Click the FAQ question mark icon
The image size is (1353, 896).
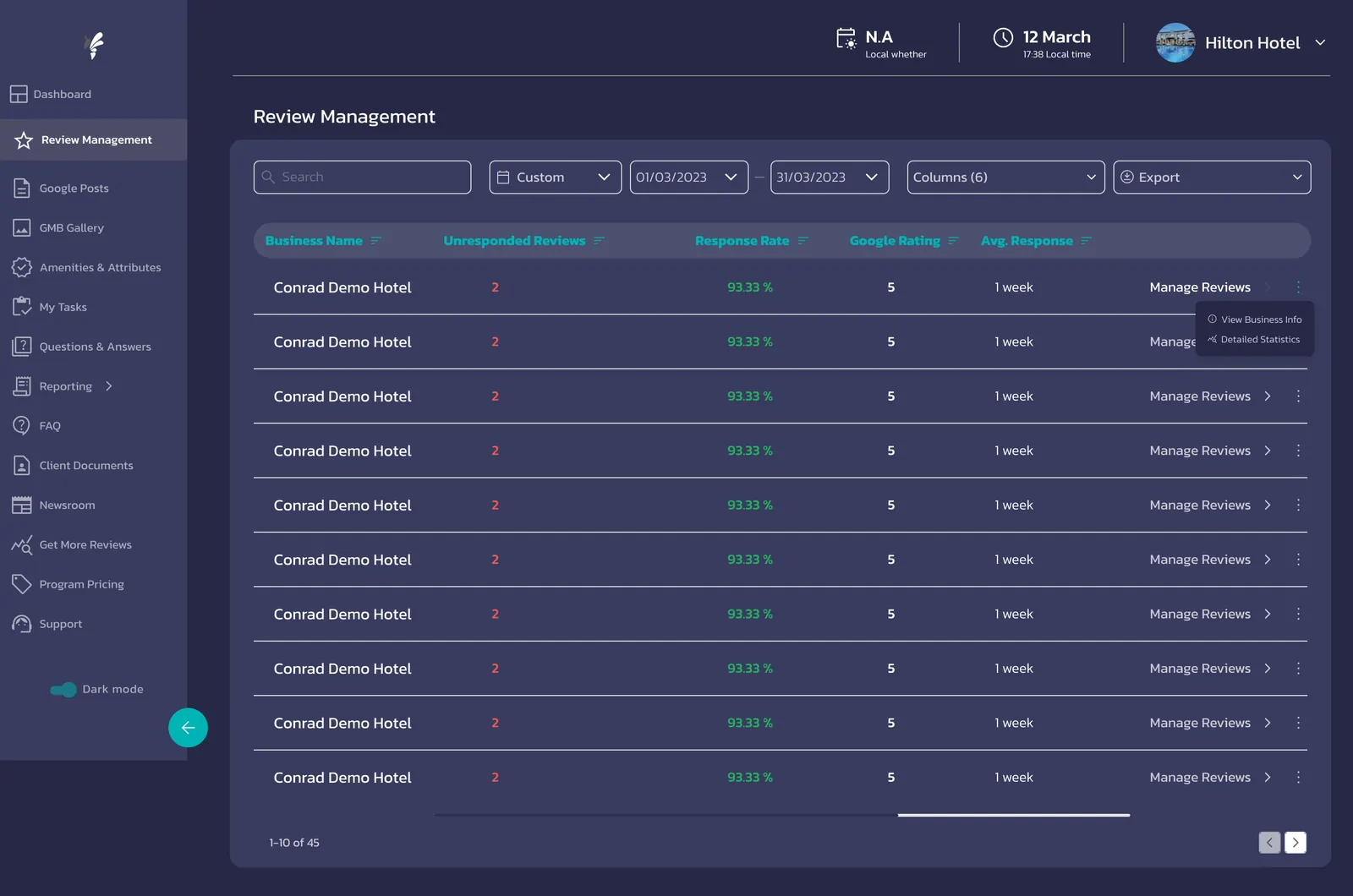22,425
